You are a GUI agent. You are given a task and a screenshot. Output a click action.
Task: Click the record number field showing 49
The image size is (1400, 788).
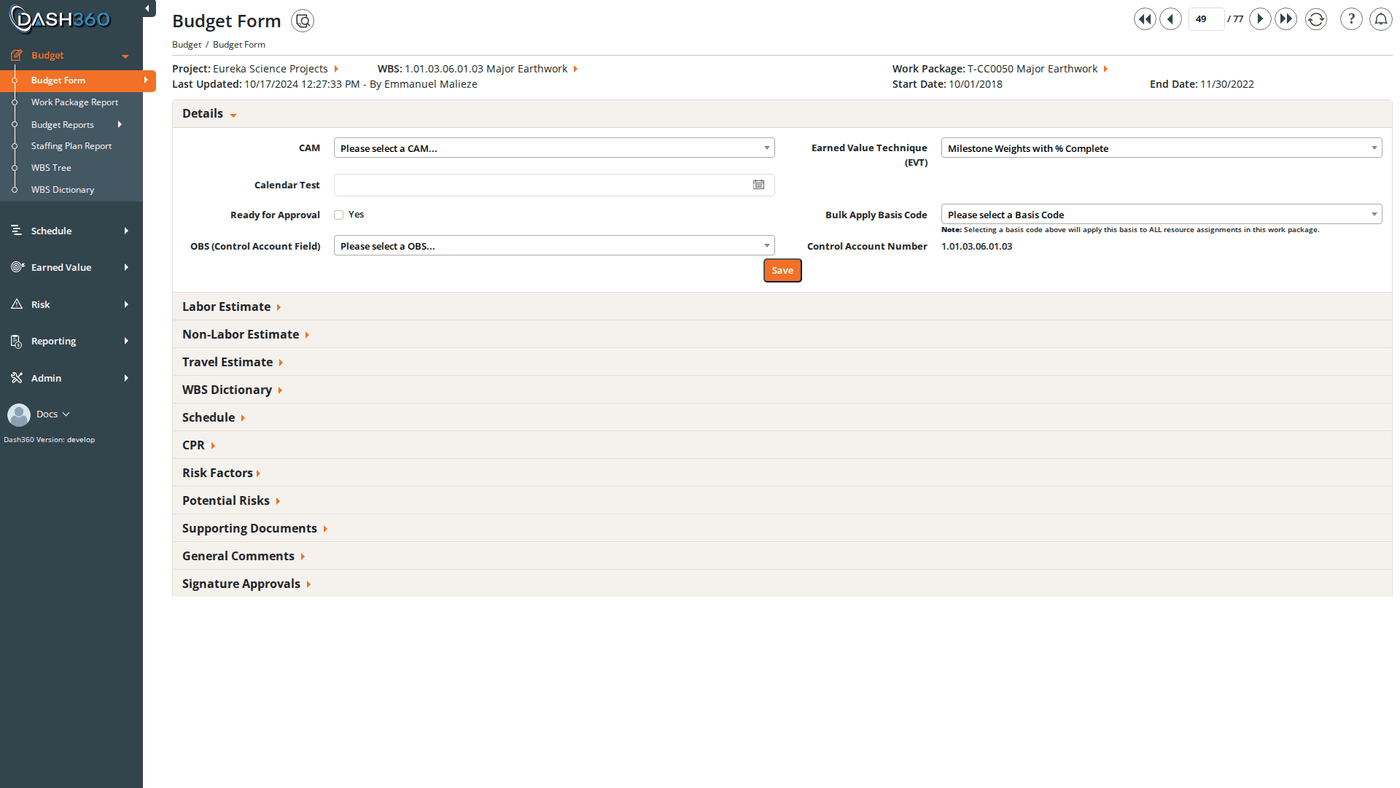[1206, 19]
